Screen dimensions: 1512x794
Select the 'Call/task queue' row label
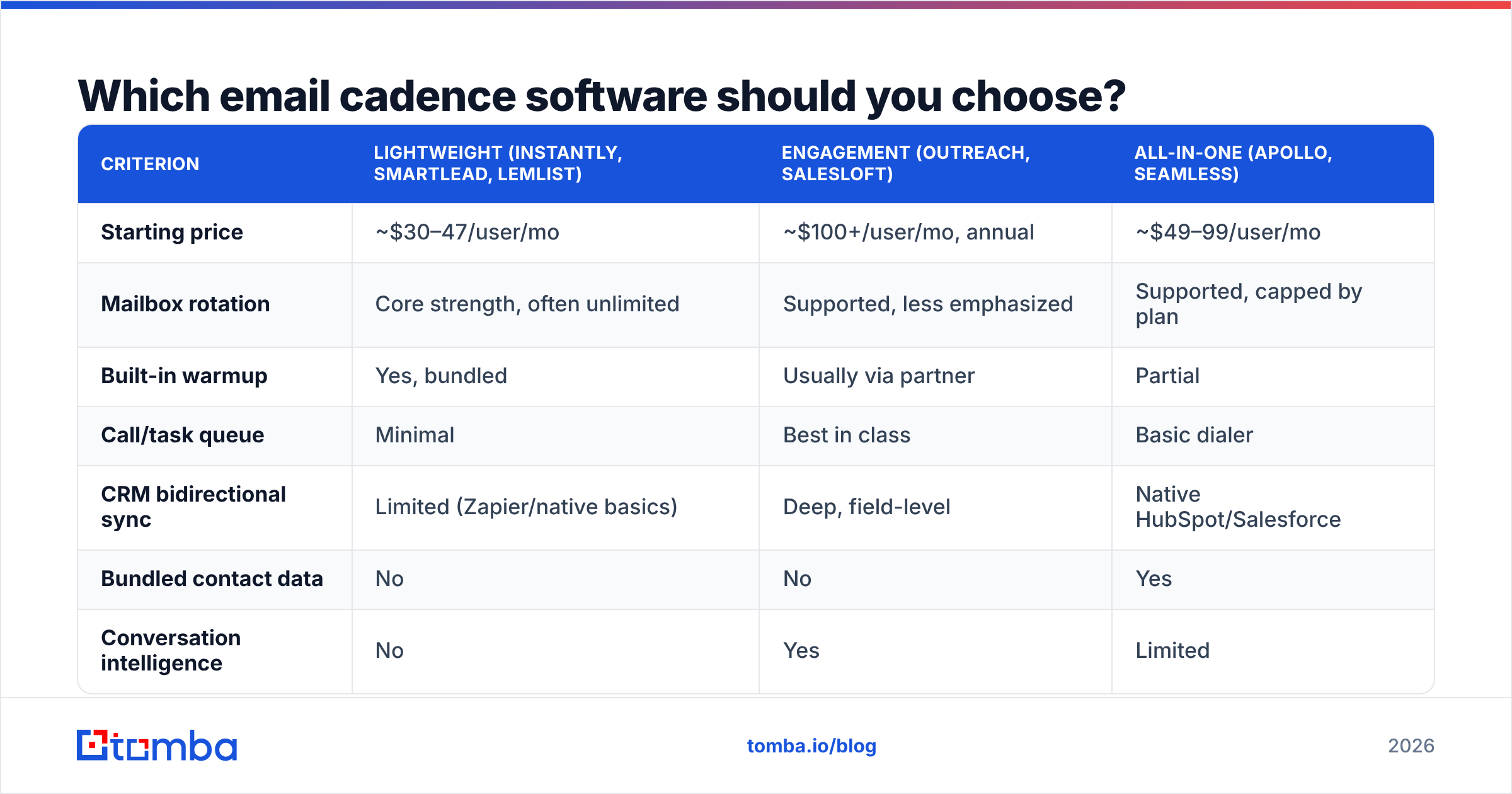(x=183, y=435)
